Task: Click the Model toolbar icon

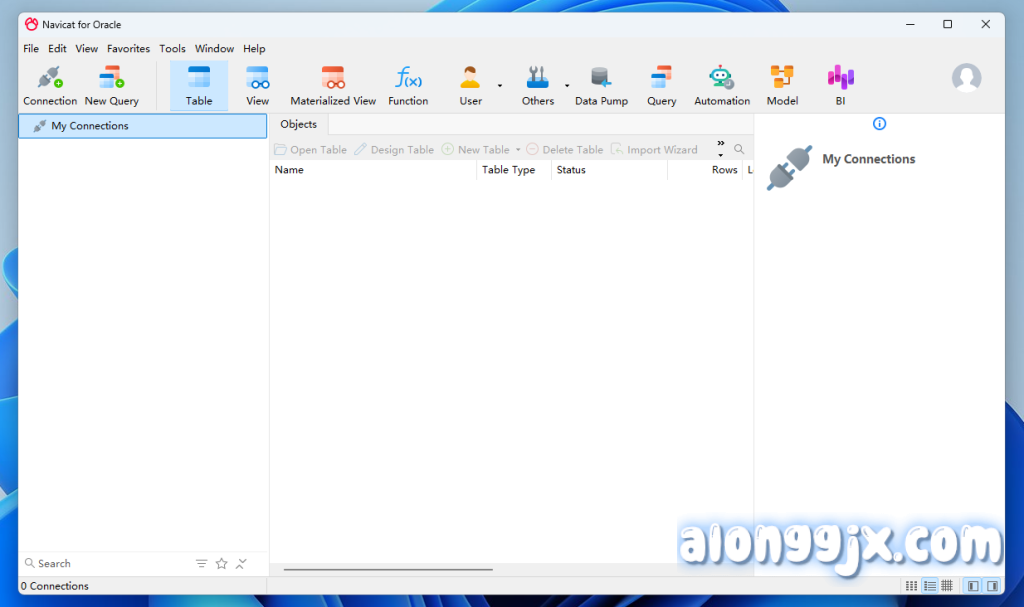Action: [782, 85]
